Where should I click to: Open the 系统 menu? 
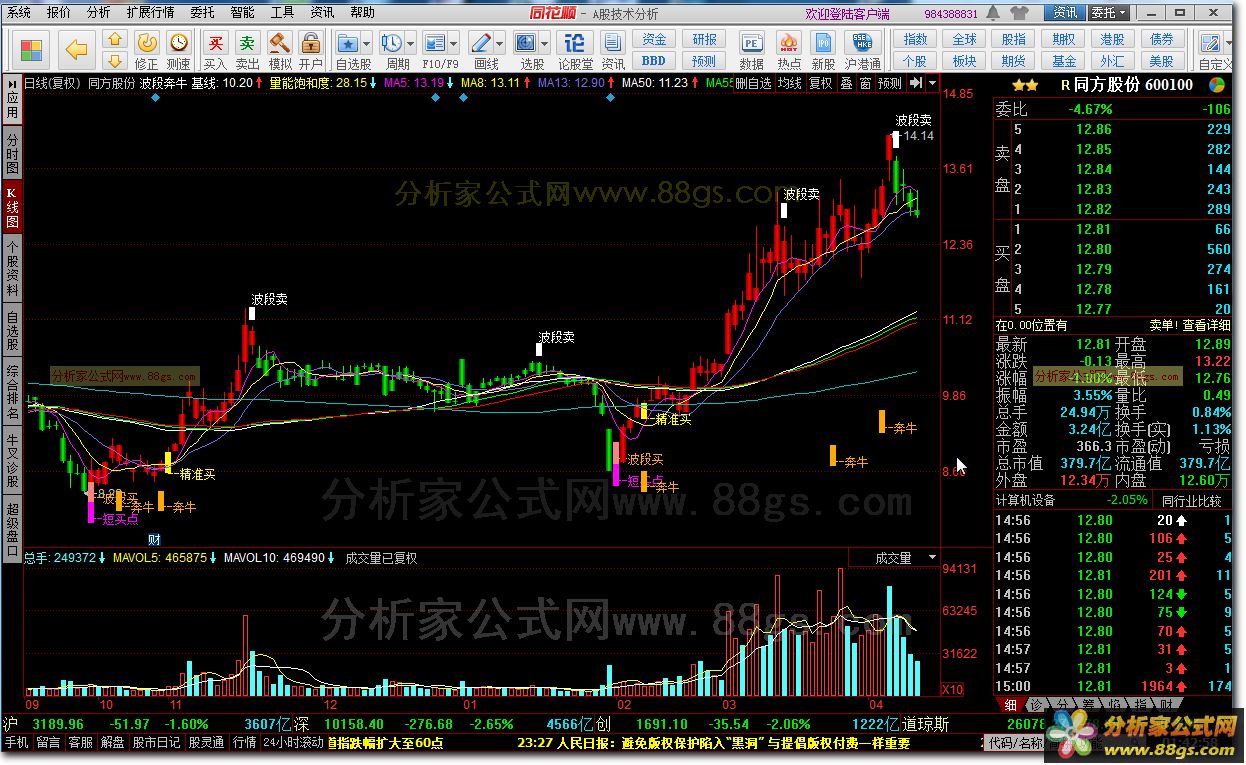coord(18,13)
